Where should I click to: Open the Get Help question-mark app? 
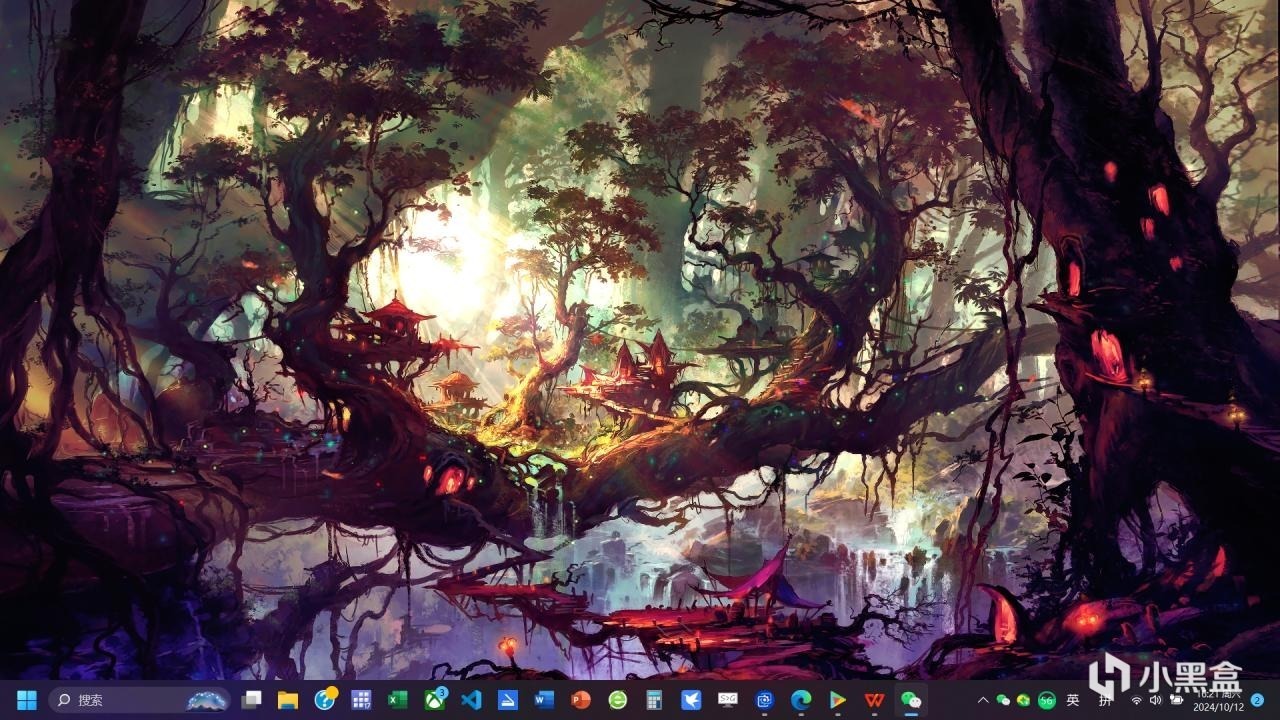point(325,699)
